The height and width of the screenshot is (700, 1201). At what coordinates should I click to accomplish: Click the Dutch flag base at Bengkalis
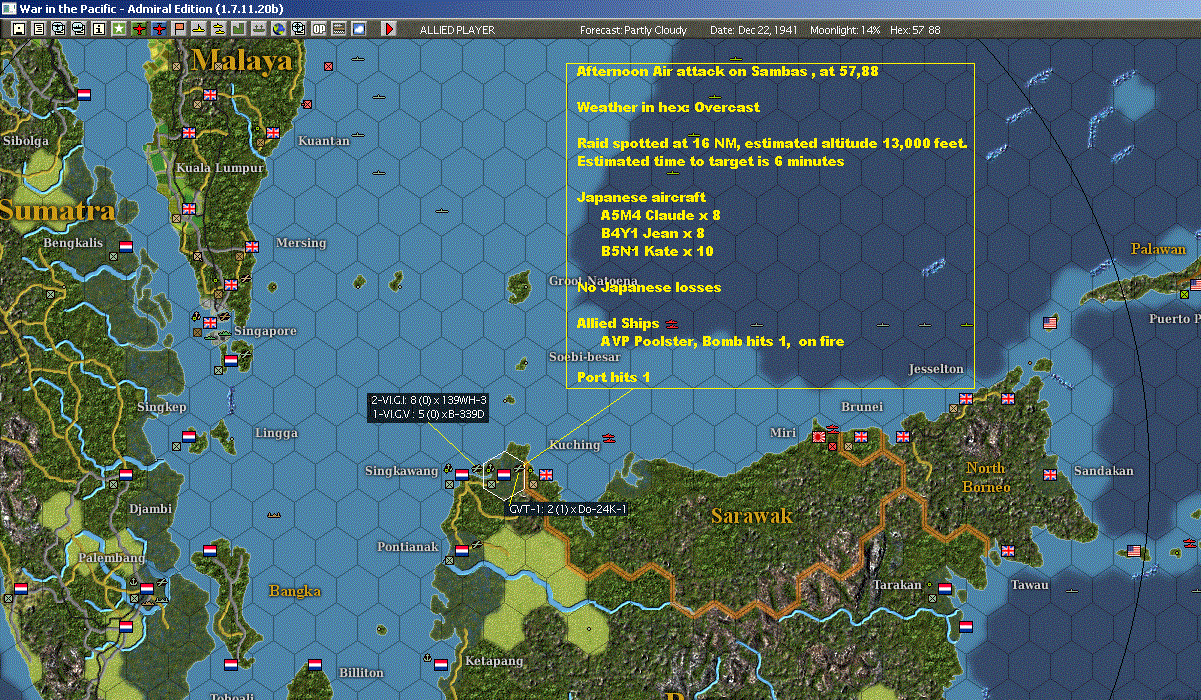[126, 245]
